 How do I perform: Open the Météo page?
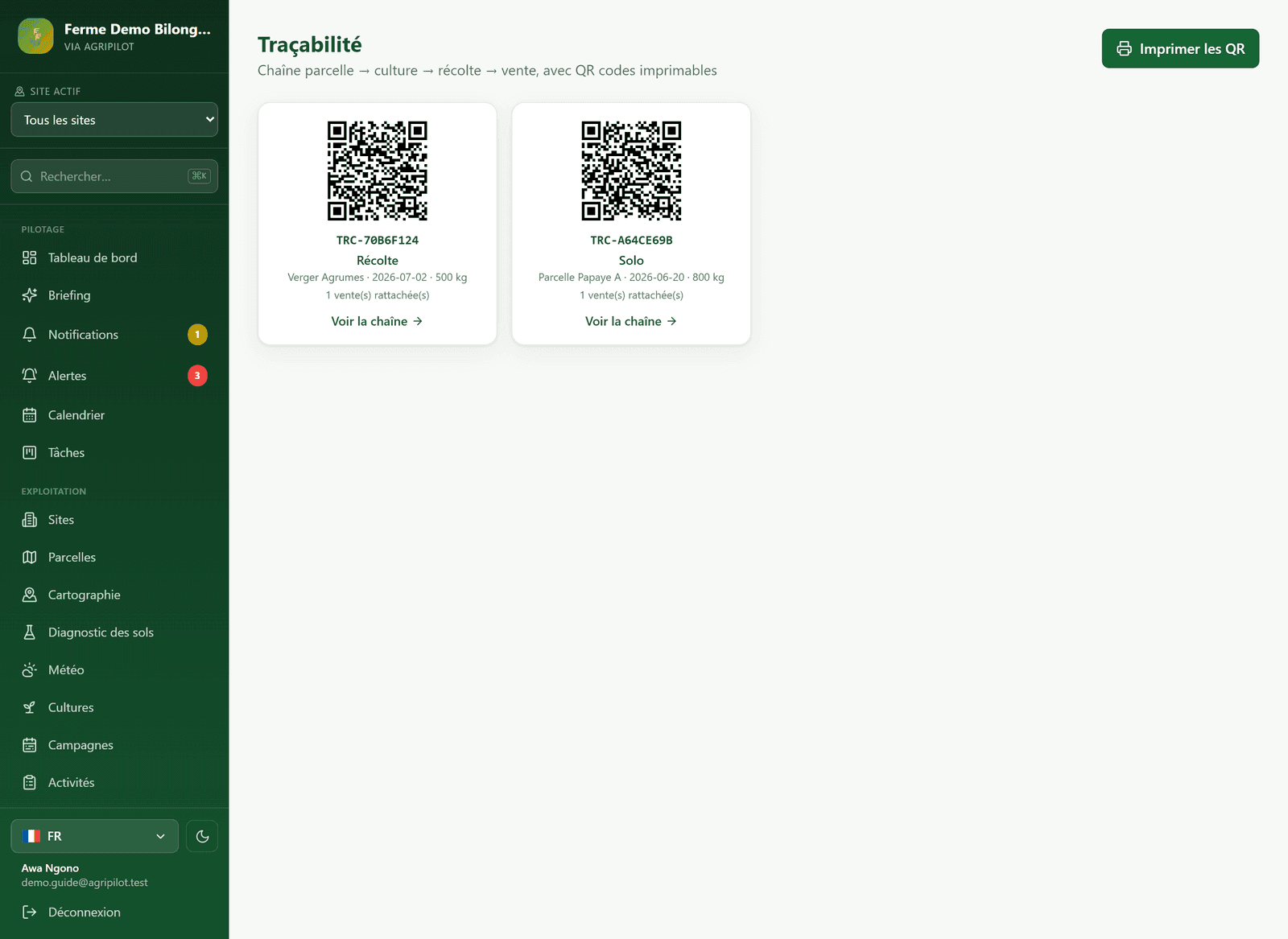pyautogui.click(x=114, y=670)
